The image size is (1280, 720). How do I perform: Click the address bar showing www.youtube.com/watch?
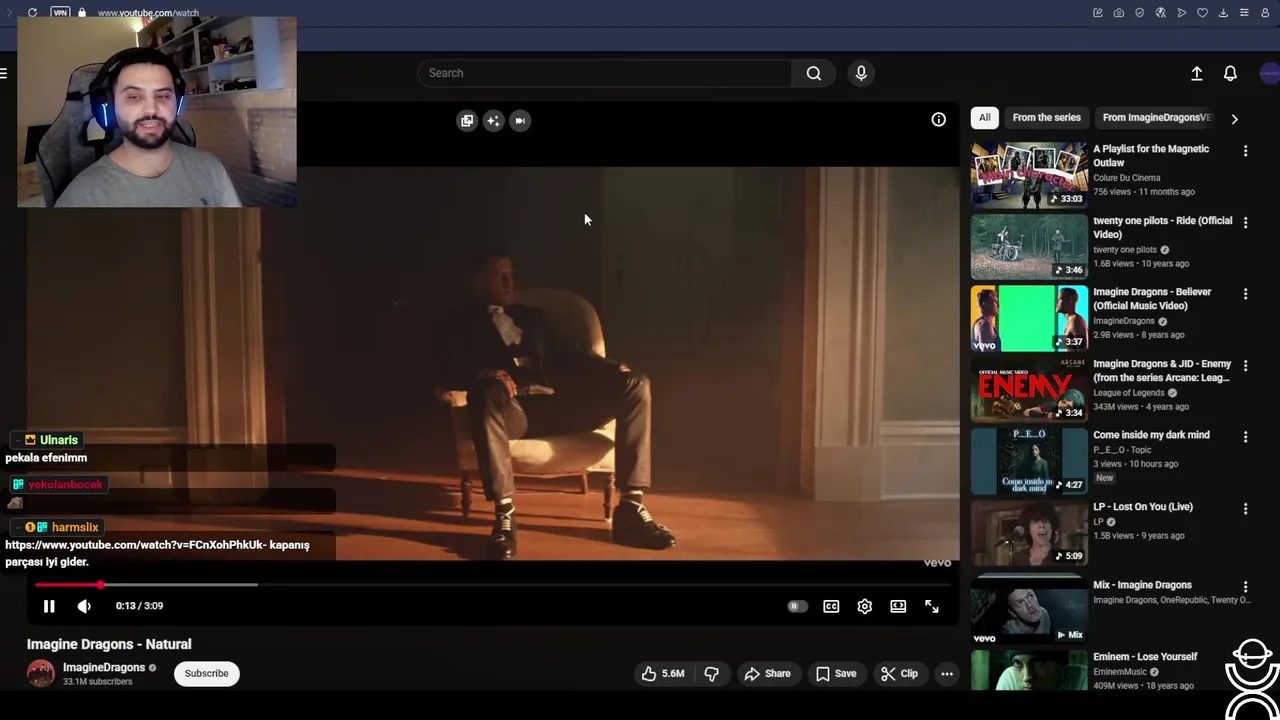tap(148, 13)
